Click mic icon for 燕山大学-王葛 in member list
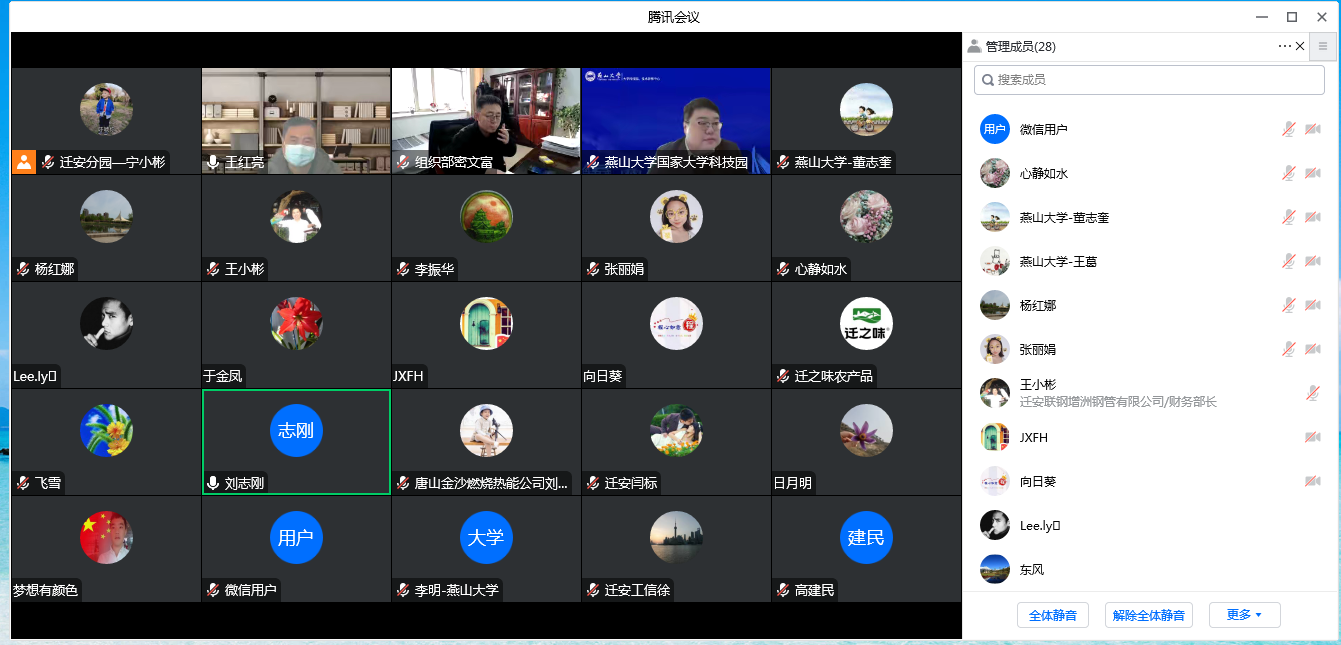This screenshot has height=645, width=1341. [1290, 261]
